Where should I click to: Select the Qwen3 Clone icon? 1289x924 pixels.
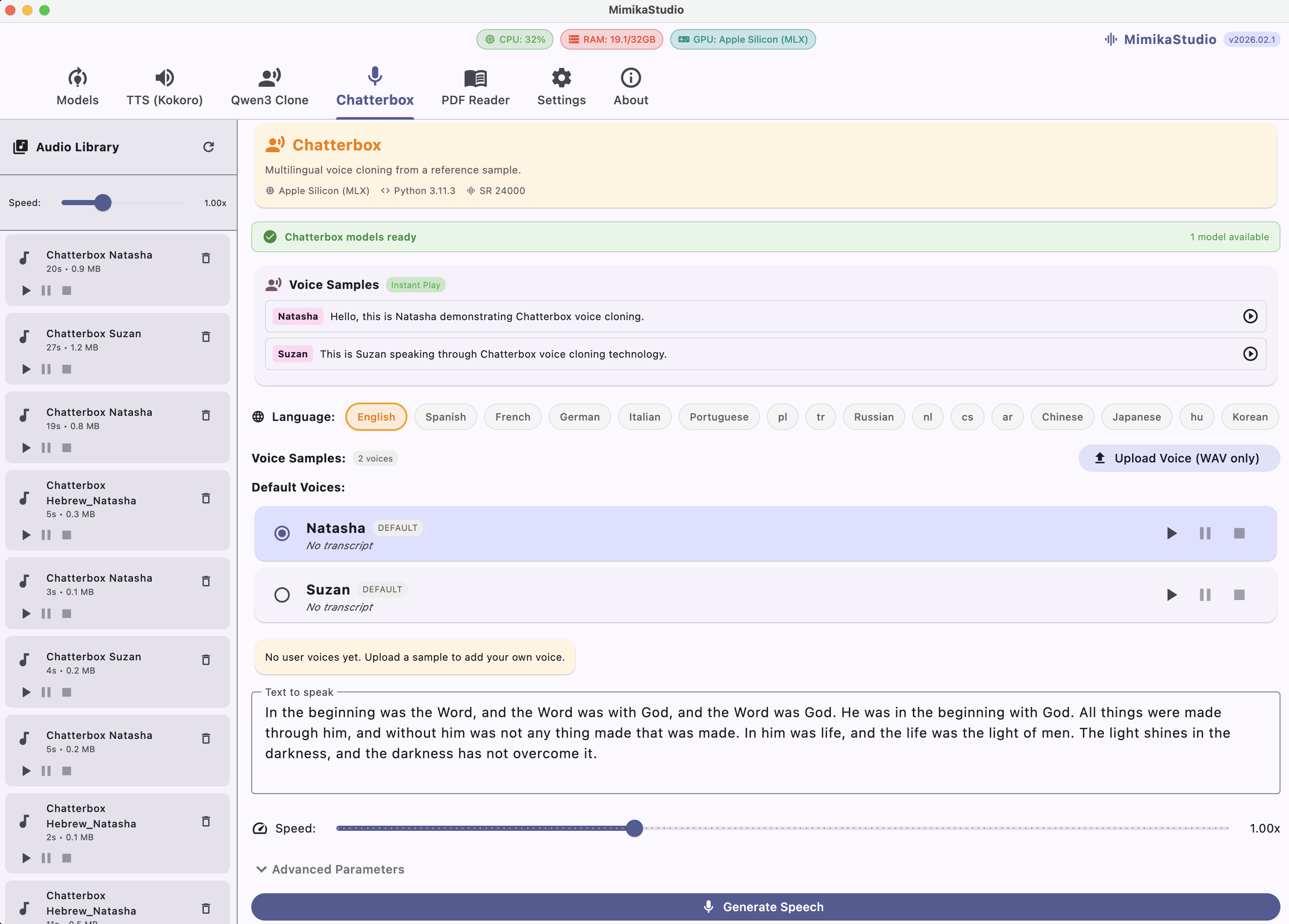coord(269,78)
